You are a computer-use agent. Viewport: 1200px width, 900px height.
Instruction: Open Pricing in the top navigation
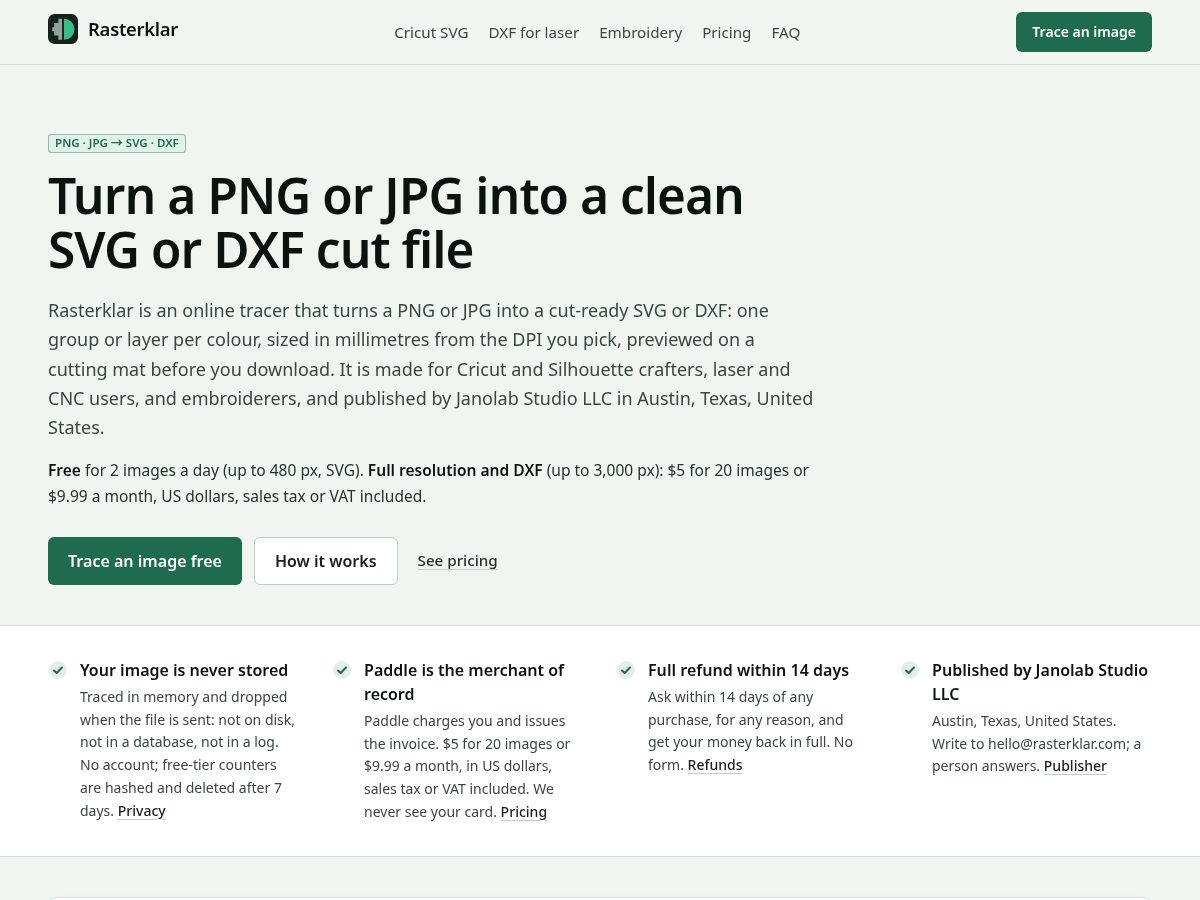click(x=727, y=32)
